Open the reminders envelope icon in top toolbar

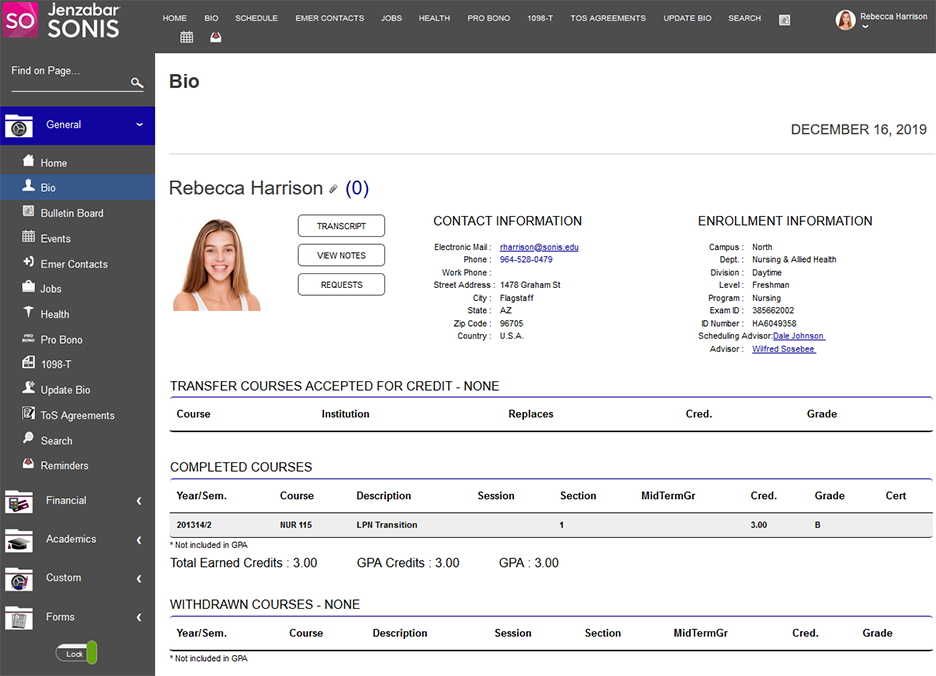(x=216, y=38)
